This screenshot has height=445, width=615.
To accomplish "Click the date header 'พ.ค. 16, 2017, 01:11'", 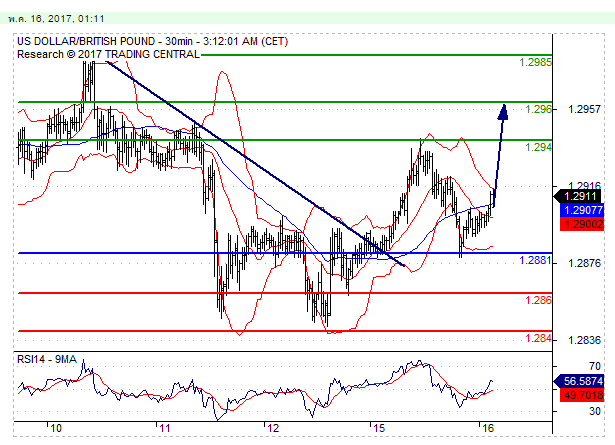I will pyautogui.click(x=56, y=19).
